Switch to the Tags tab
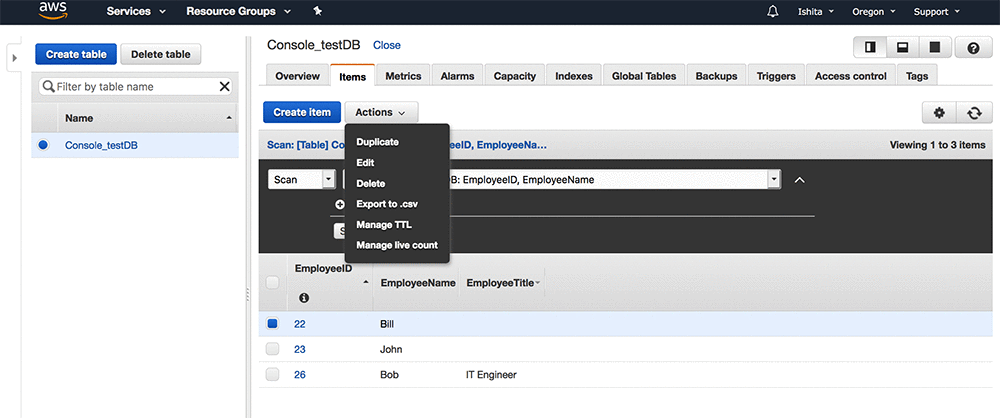Image resolution: width=1000 pixels, height=418 pixels. point(917,76)
